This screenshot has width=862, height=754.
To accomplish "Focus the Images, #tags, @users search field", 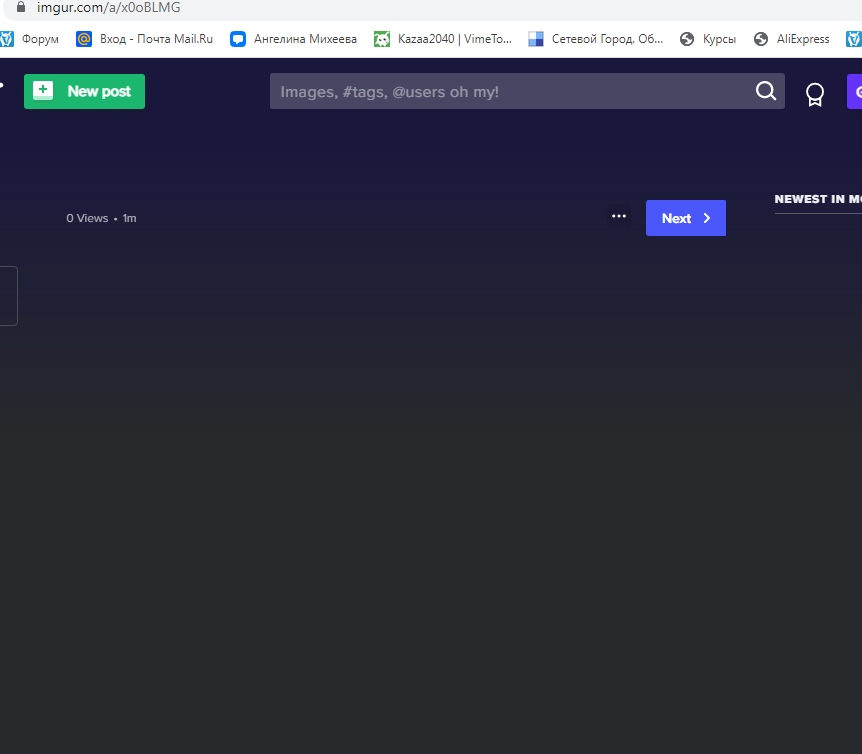I will click(x=510, y=92).
